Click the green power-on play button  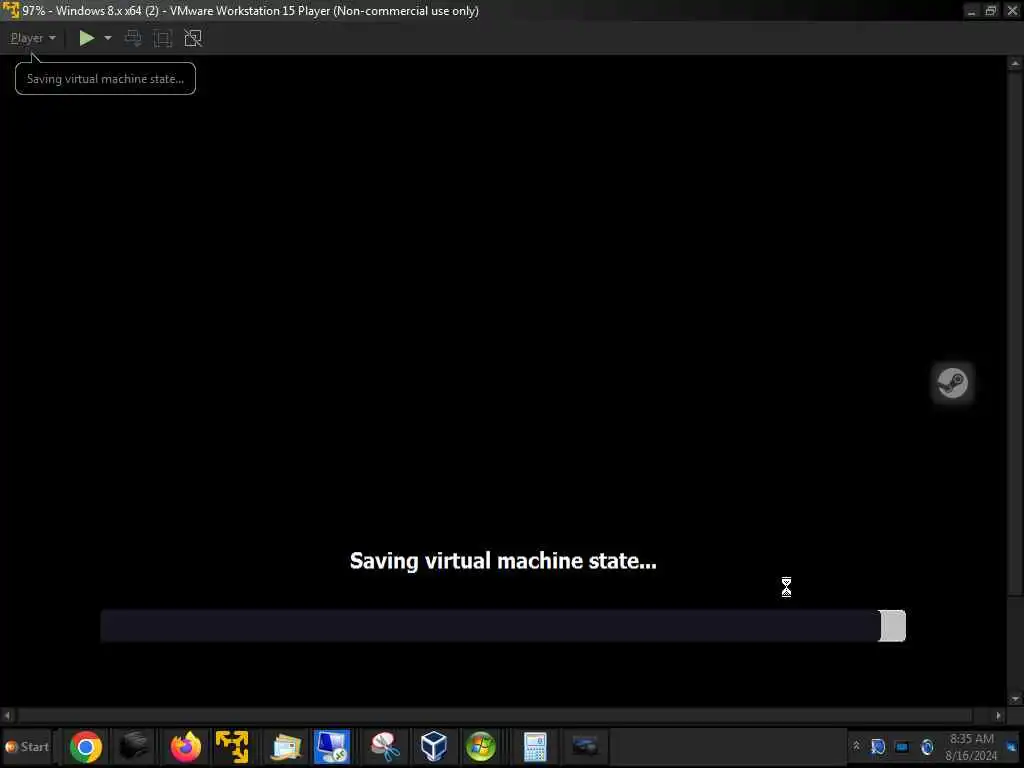(x=87, y=38)
